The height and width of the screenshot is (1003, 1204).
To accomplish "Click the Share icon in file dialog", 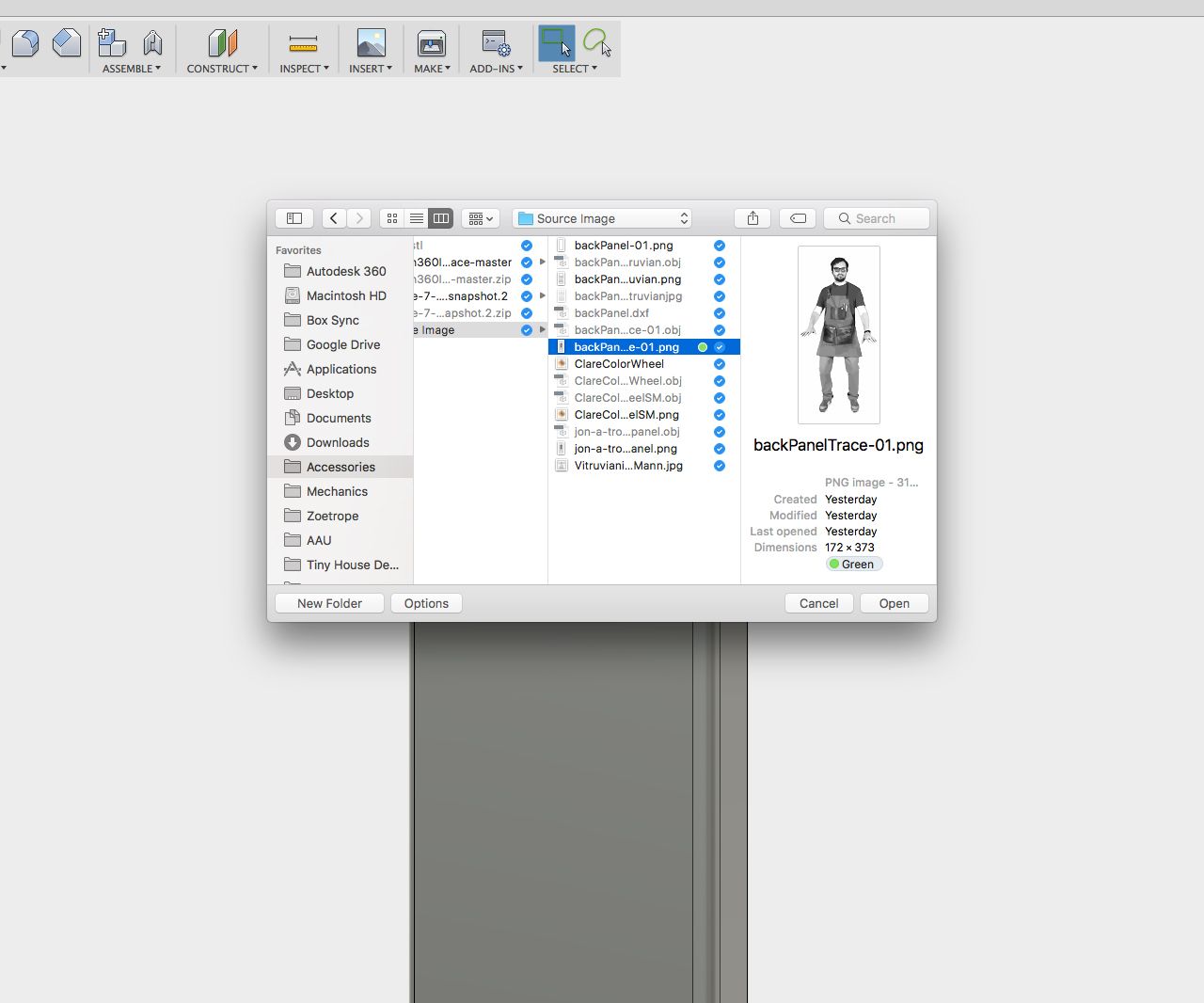I will point(752,218).
